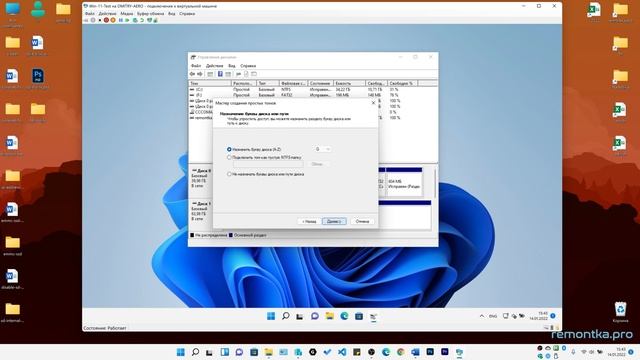This screenshot has width=640, height=360.
Task: Click the red Shut Down icon in VM toolbar
Action: coord(106,20)
